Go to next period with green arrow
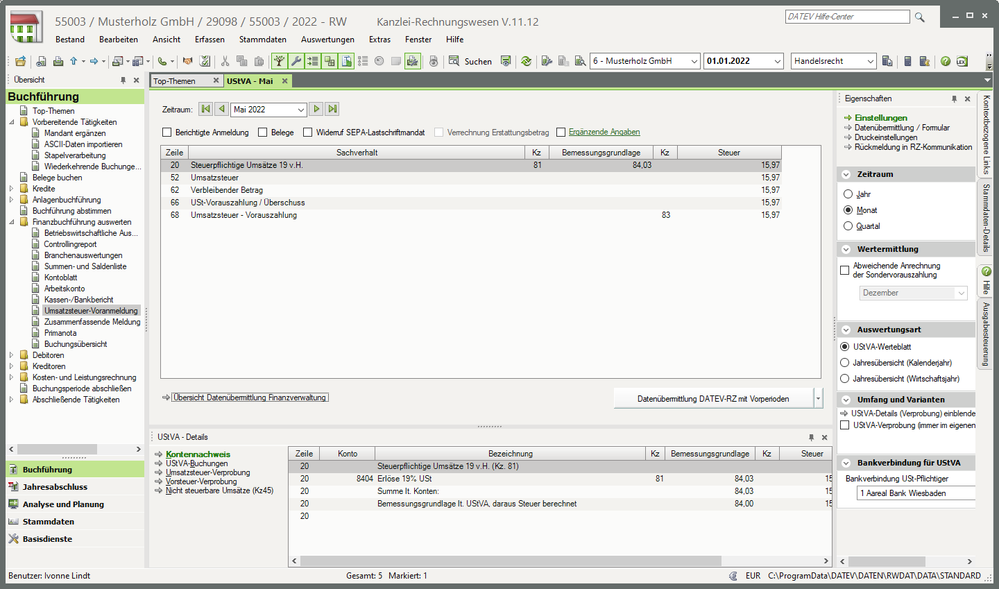Viewport: 999px width, 589px height. tap(316, 109)
